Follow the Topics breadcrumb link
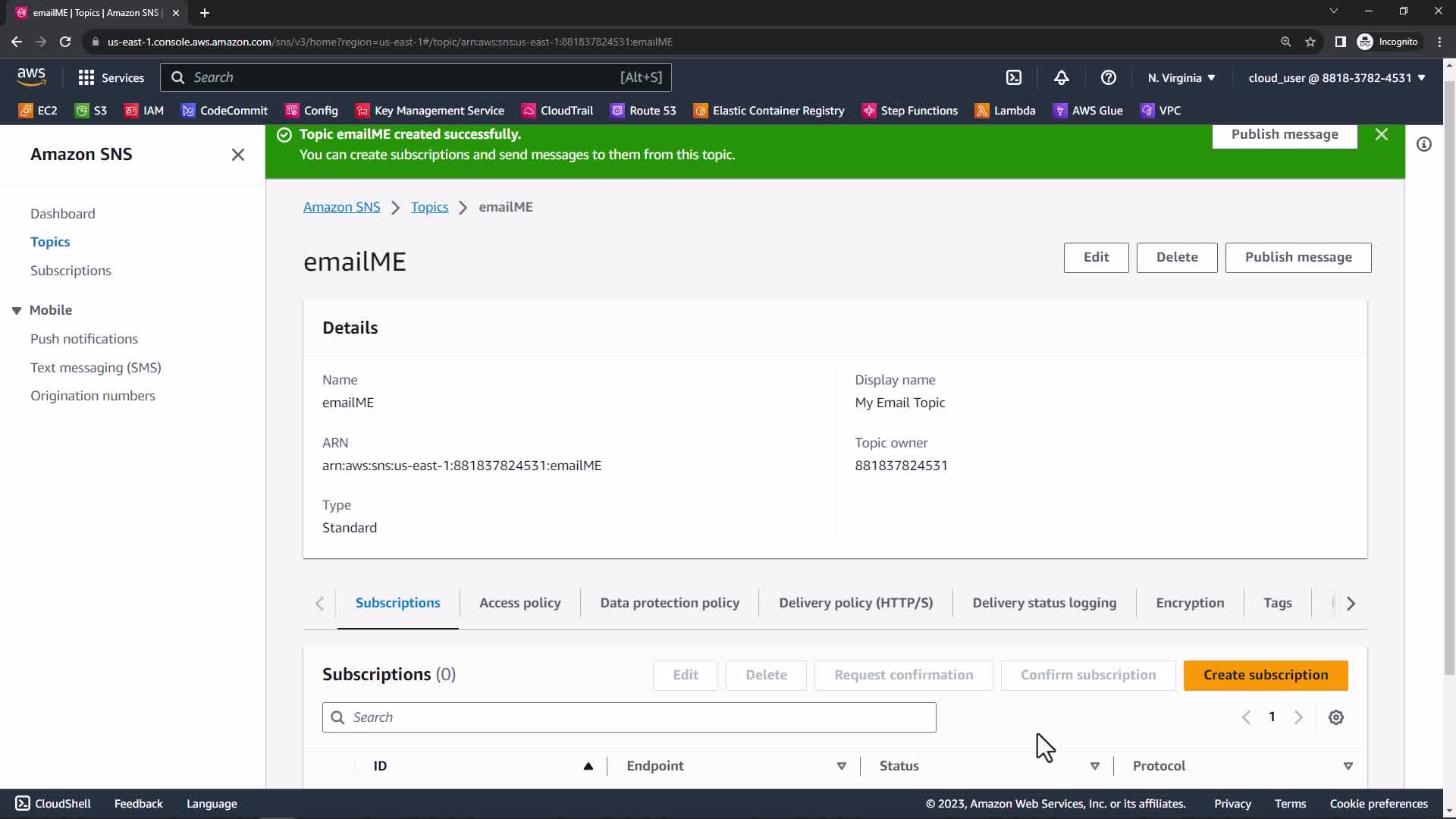The height and width of the screenshot is (819, 1456). coord(429,207)
